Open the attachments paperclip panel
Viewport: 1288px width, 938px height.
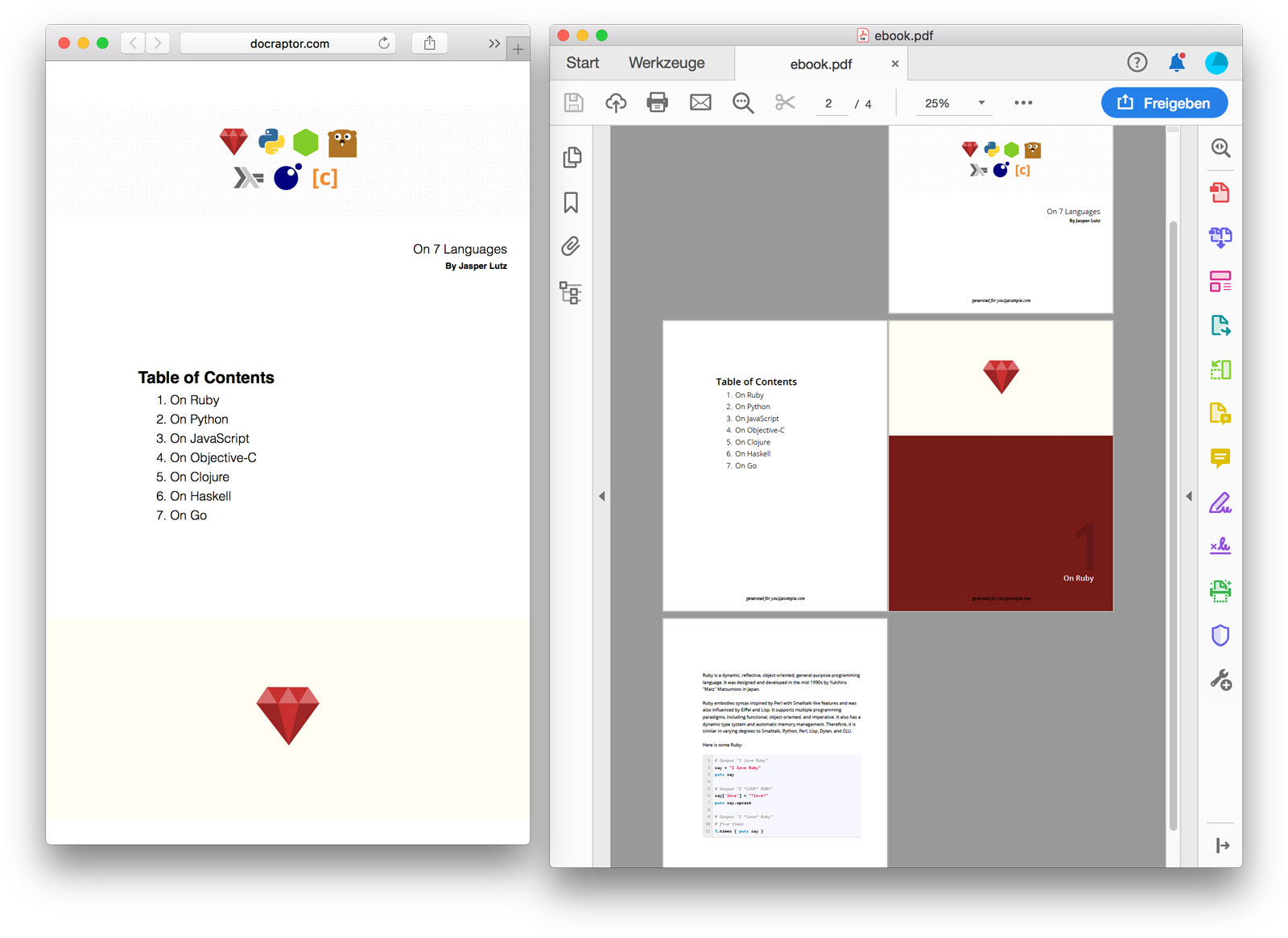(x=572, y=246)
